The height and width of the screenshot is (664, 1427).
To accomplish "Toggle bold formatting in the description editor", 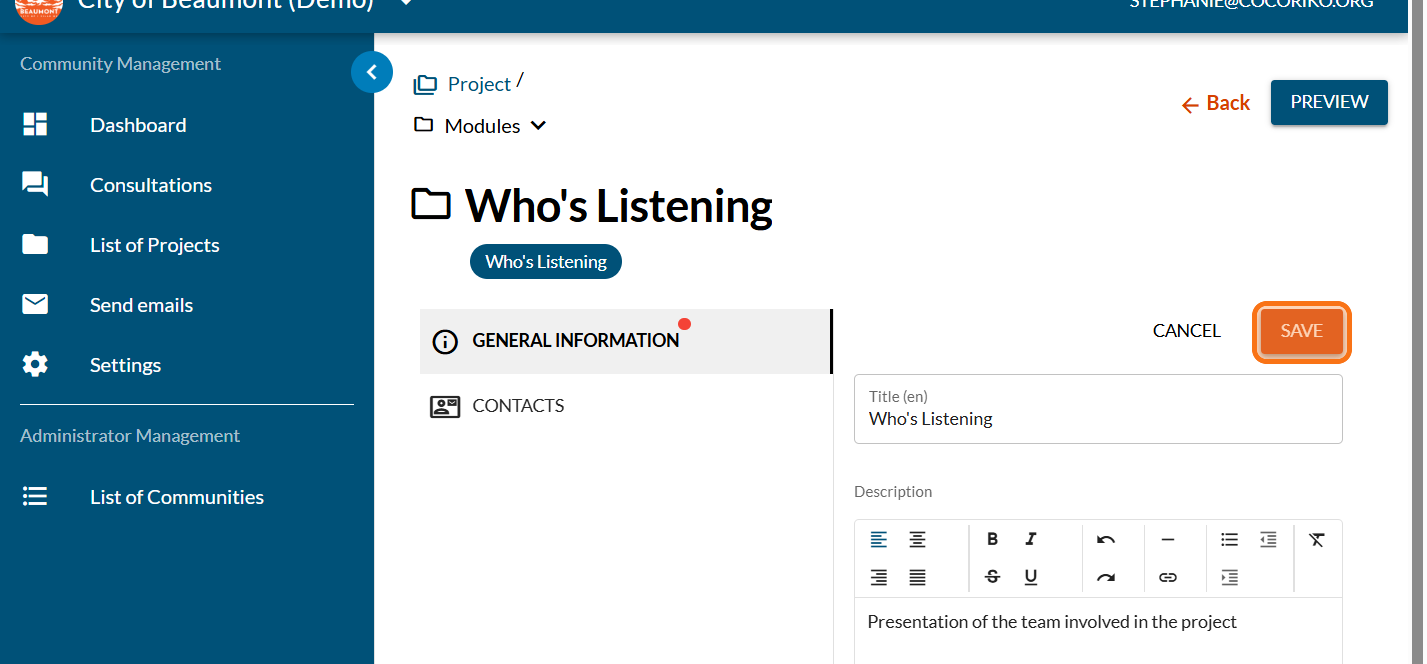I will [x=992, y=539].
